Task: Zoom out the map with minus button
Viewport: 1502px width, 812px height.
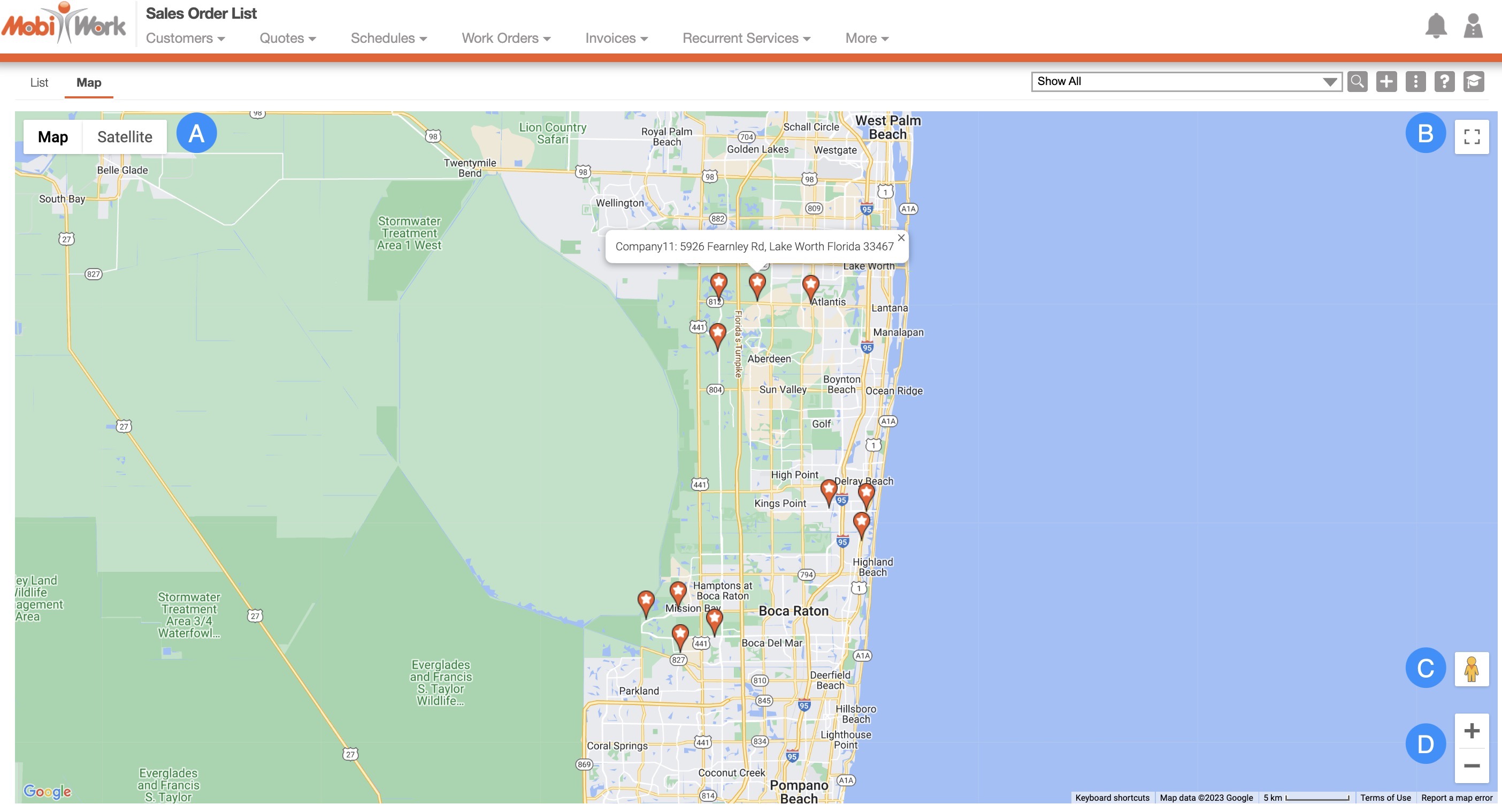Action: [1471, 766]
